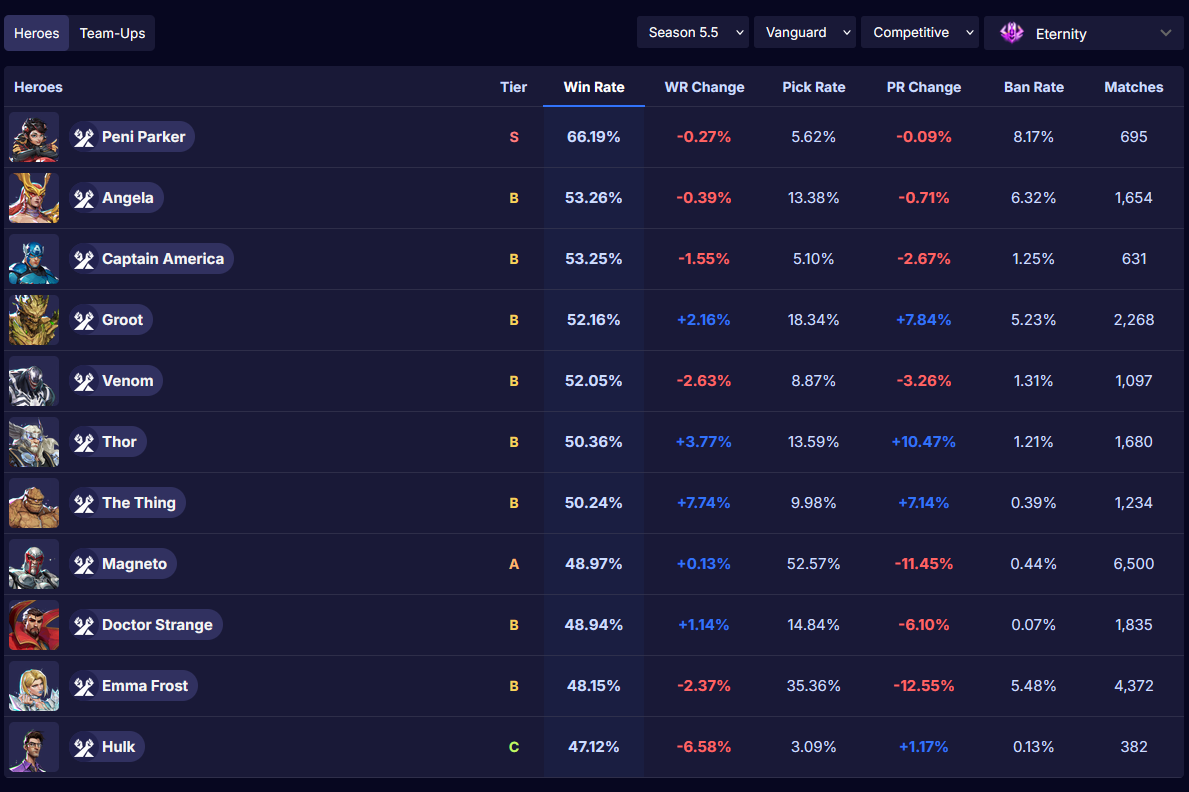Screen dimensions: 1189x792
Task: Sort by the Matches column
Action: [1134, 87]
